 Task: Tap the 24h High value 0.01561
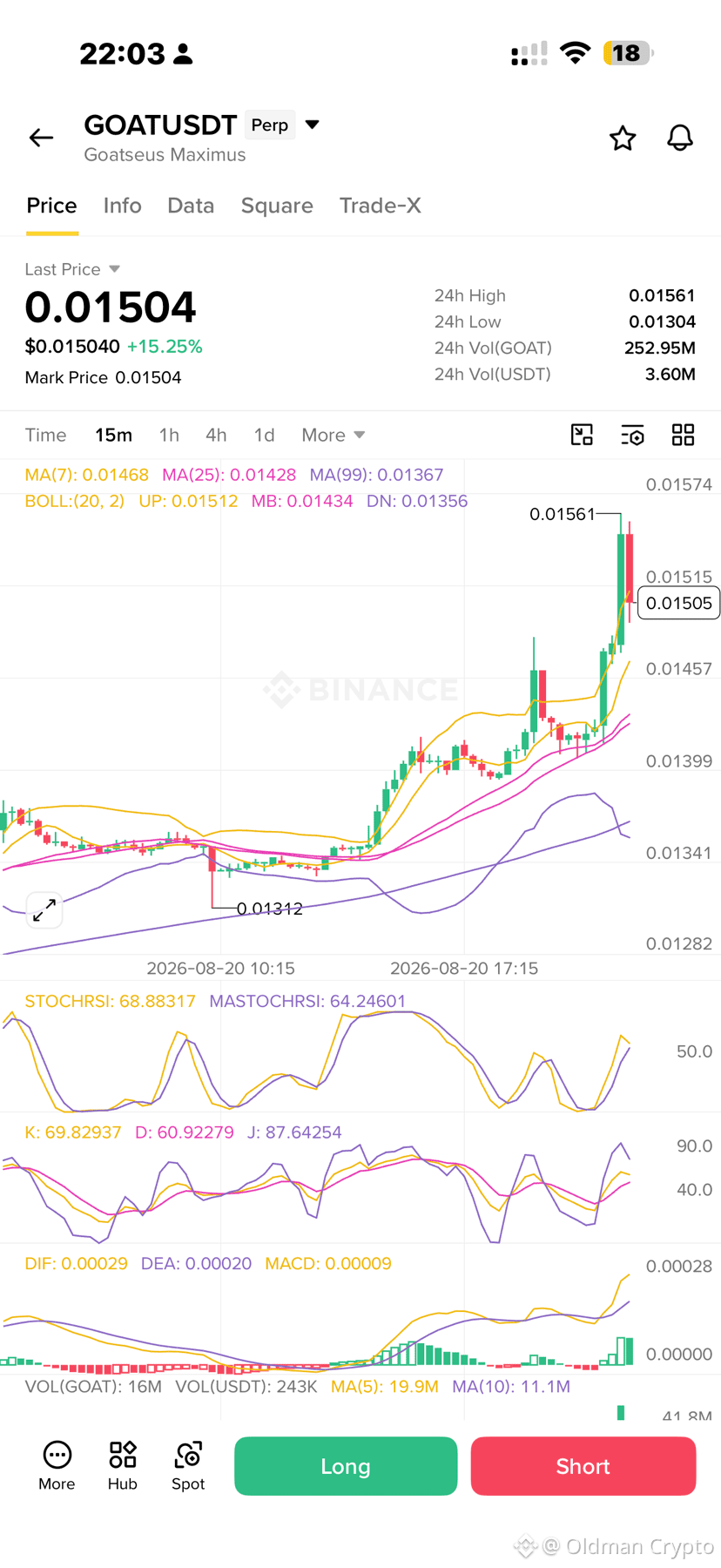[x=662, y=295]
